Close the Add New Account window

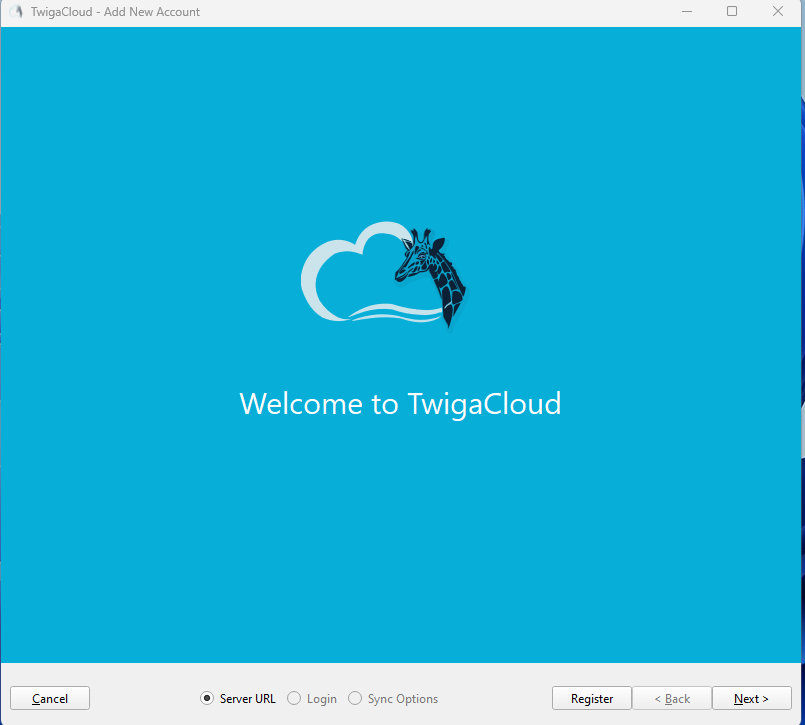tap(778, 11)
